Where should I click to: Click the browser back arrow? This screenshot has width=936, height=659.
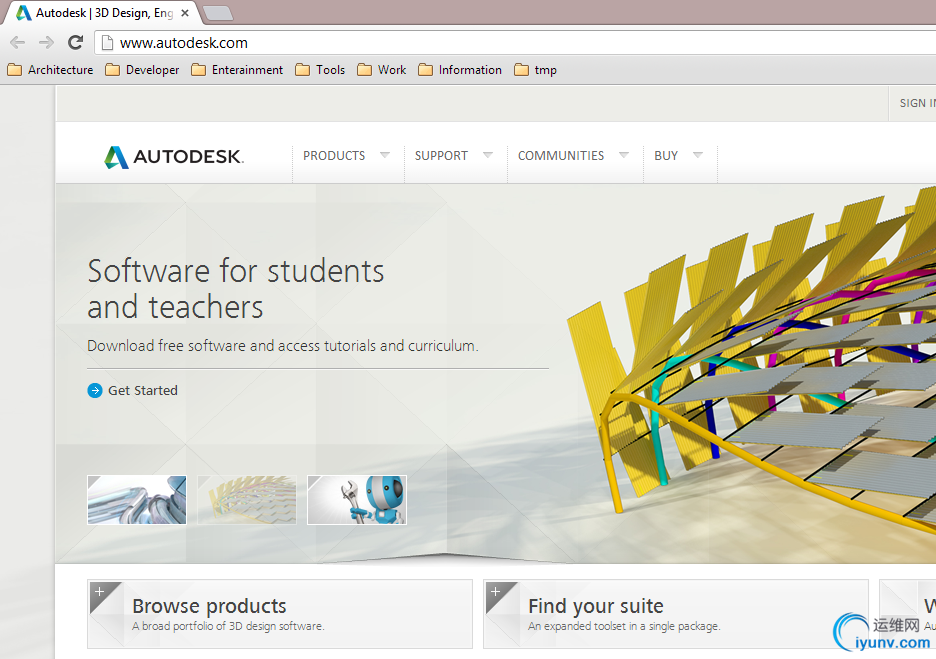tap(18, 42)
